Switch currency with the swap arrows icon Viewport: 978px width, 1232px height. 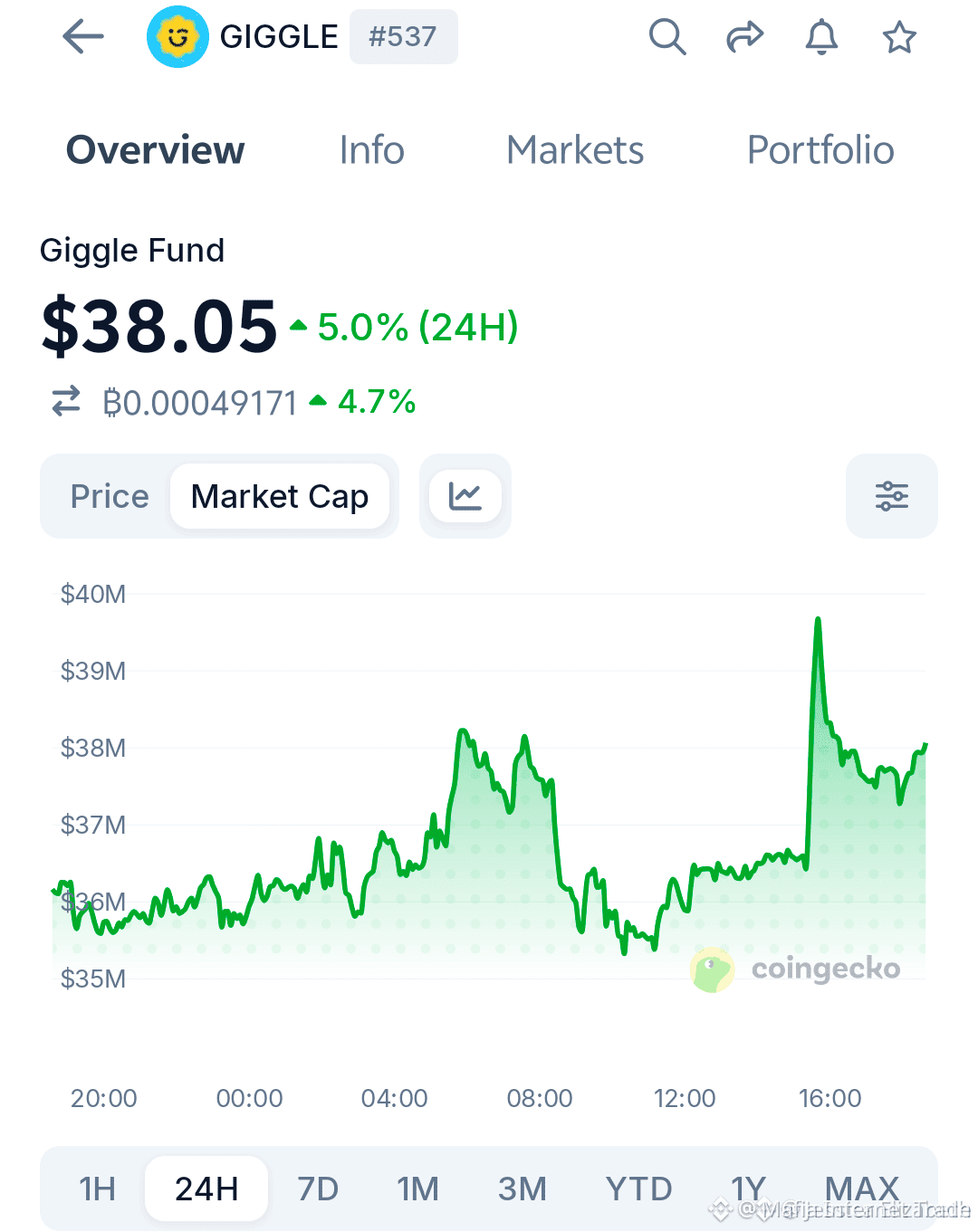coord(66,401)
